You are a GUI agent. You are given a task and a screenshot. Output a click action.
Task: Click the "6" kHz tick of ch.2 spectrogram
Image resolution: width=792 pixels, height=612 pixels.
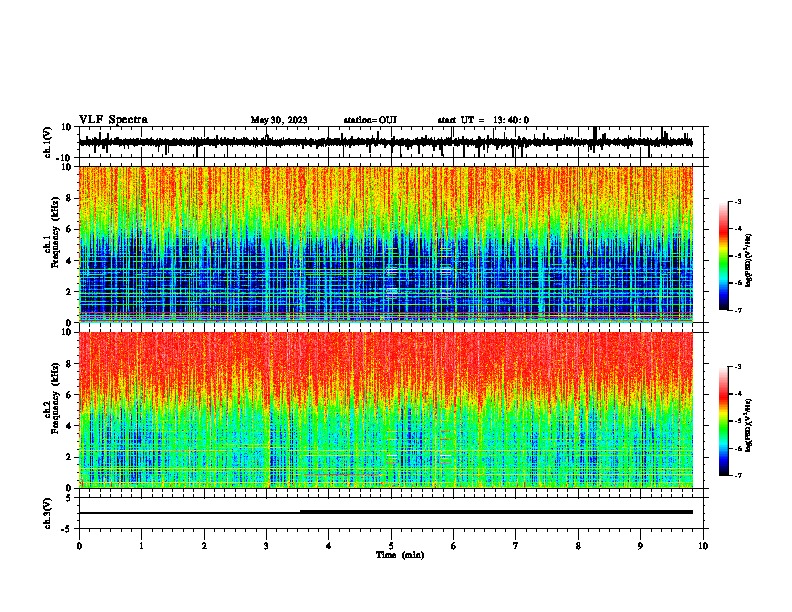(69, 395)
